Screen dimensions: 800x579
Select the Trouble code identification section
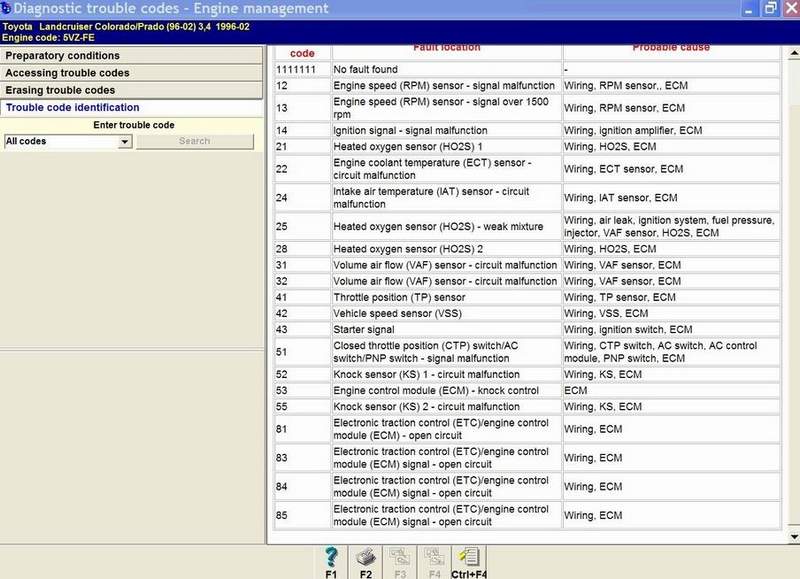coord(132,107)
